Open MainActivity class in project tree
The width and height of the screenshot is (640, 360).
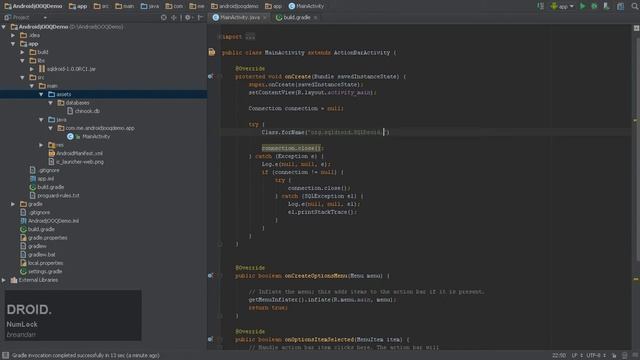pyautogui.click(x=89, y=136)
